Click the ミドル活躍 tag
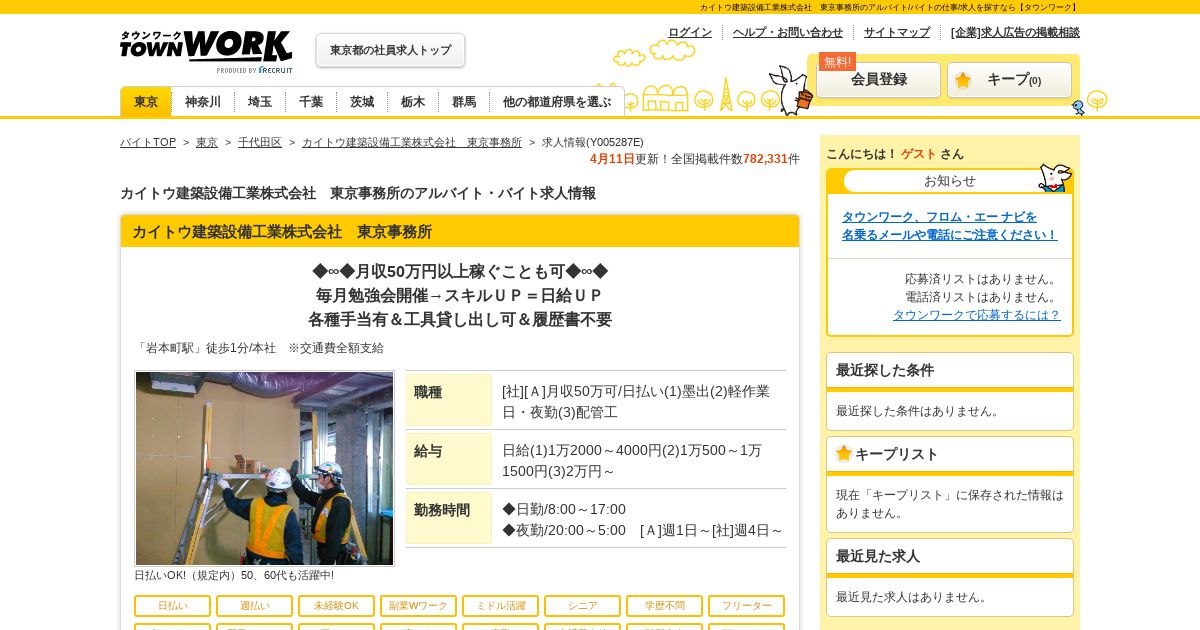 500,606
